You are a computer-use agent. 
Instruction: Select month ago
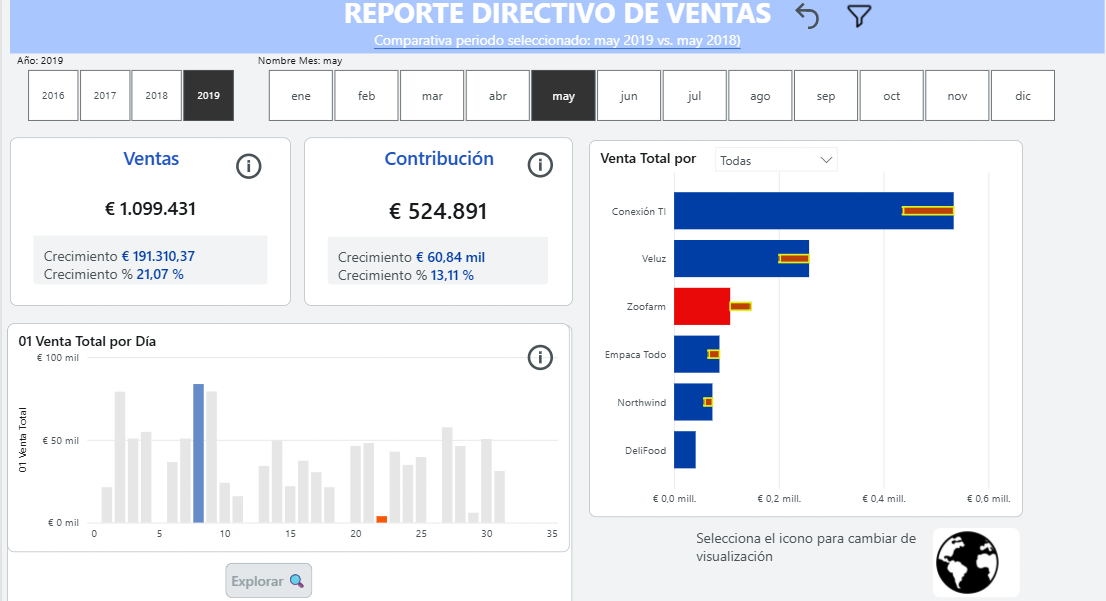760,95
